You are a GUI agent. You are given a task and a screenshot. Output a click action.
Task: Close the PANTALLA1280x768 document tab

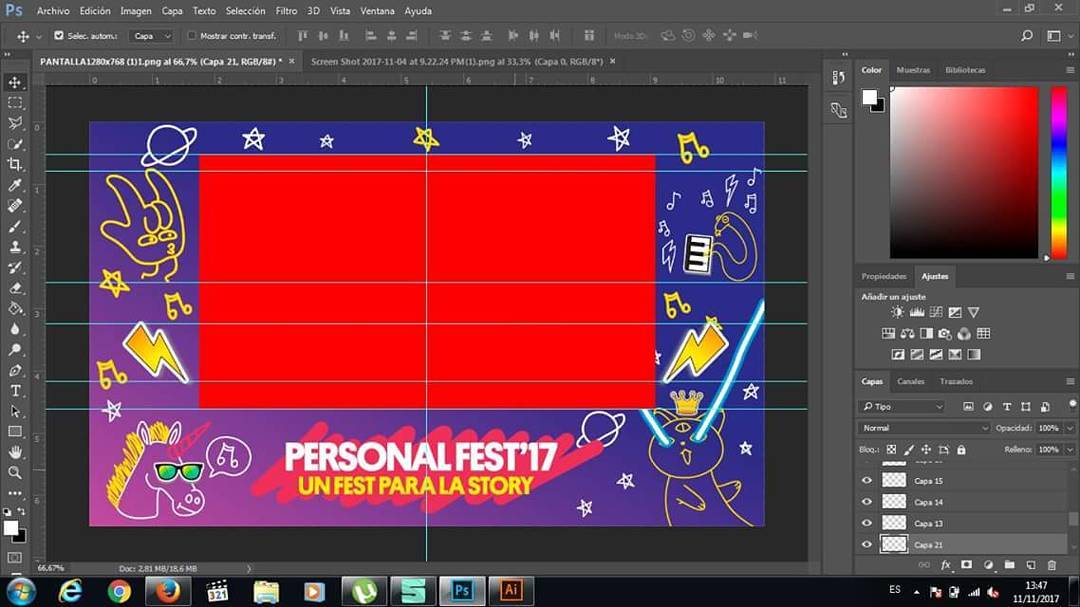point(291,61)
